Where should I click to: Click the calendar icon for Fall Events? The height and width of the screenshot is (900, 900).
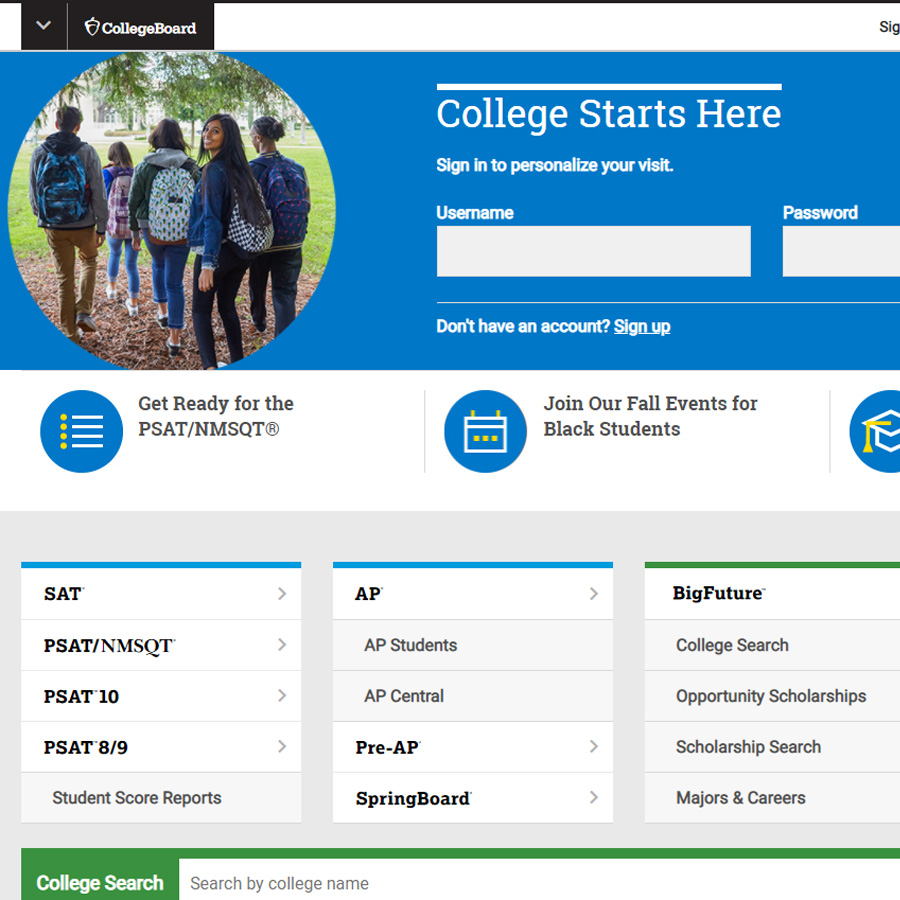click(x=485, y=431)
